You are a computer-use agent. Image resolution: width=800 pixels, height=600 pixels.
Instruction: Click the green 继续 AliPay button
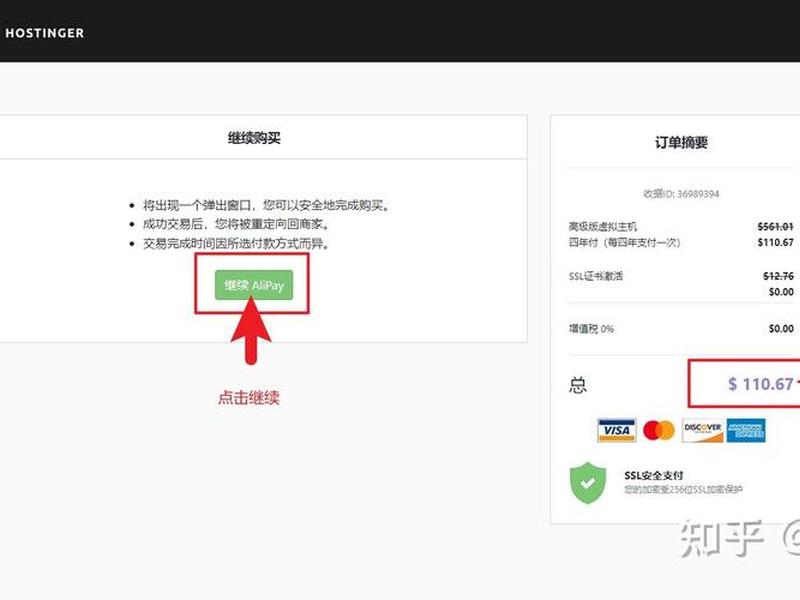[254, 285]
